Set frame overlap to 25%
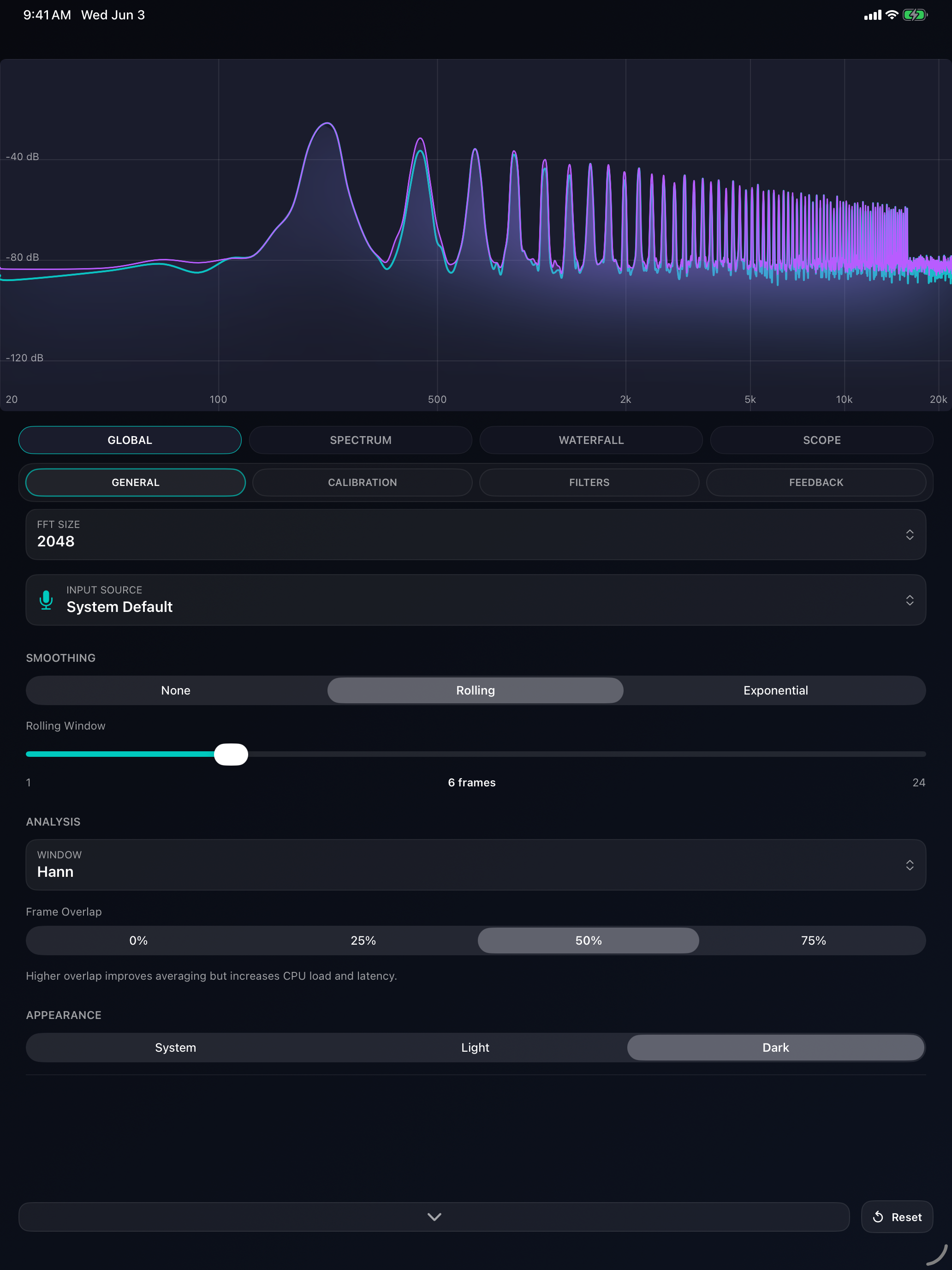This screenshot has height=1270, width=952. pyautogui.click(x=363, y=941)
